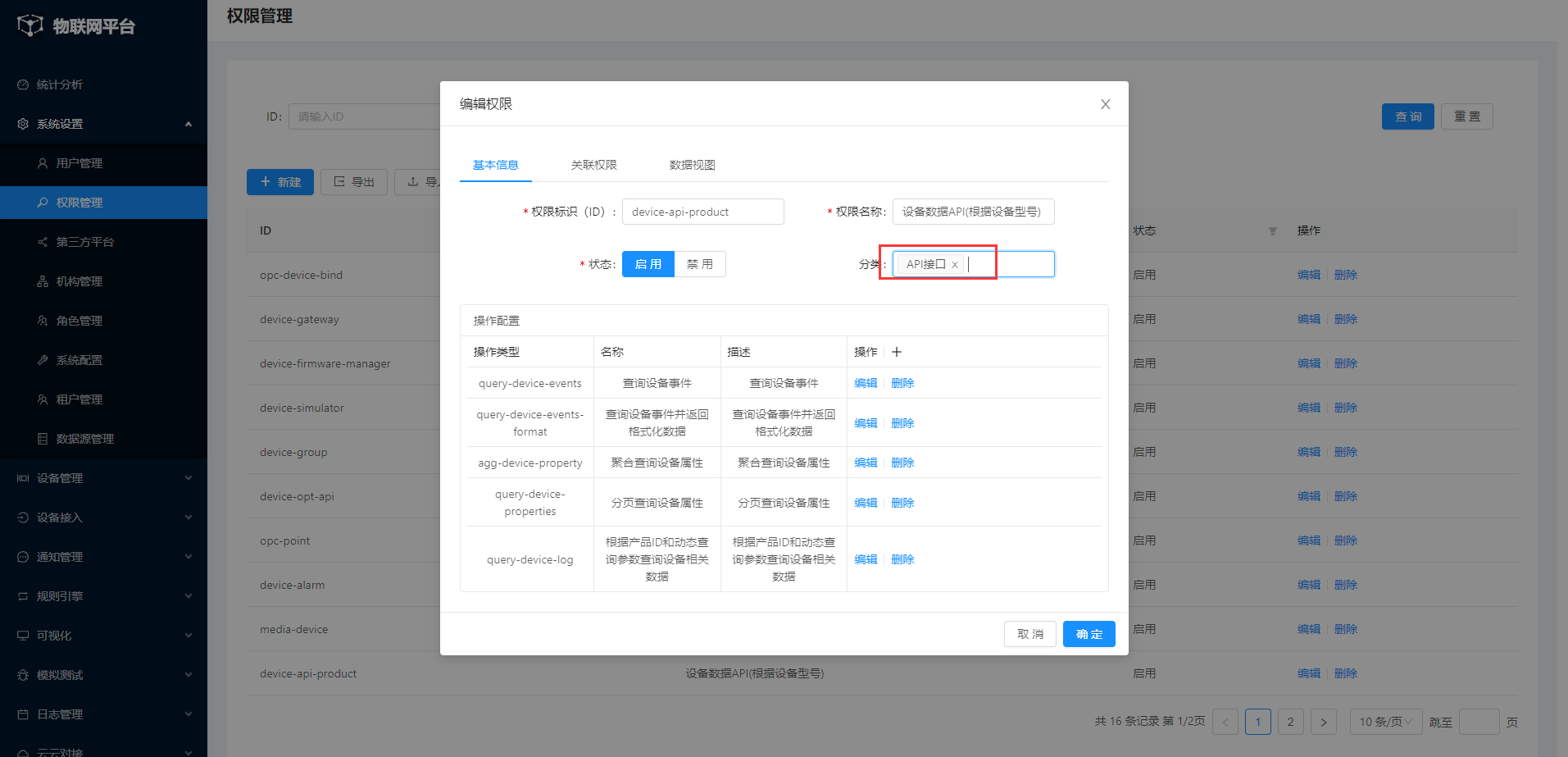
Task: Click the 模拟测试 bug icon
Action: tap(23, 675)
